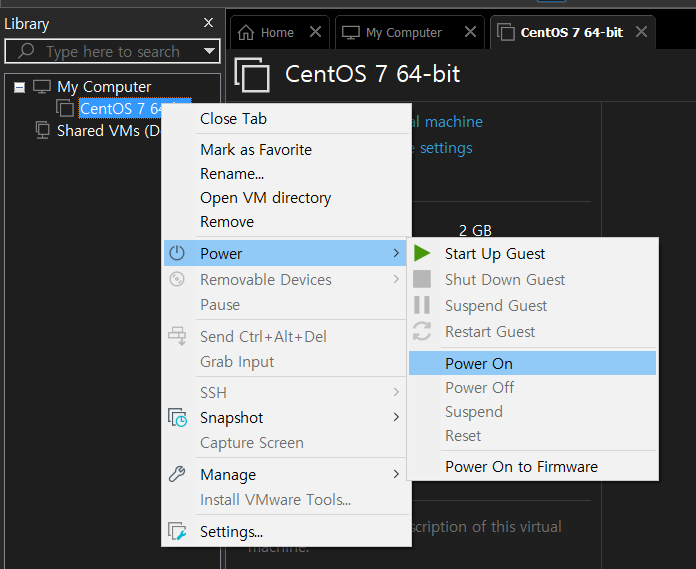696x569 pixels.
Task: Select Open VM directory
Action: point(286,198)
